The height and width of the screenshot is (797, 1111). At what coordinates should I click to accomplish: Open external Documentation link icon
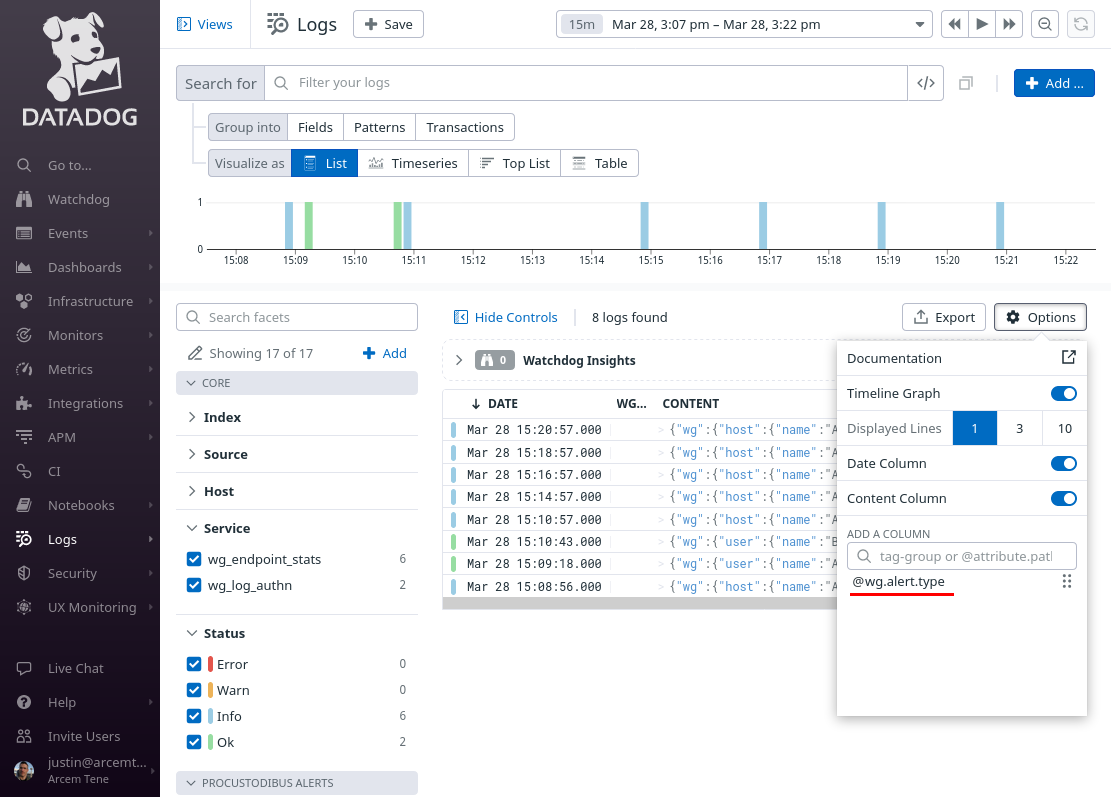click(1068, 358)
